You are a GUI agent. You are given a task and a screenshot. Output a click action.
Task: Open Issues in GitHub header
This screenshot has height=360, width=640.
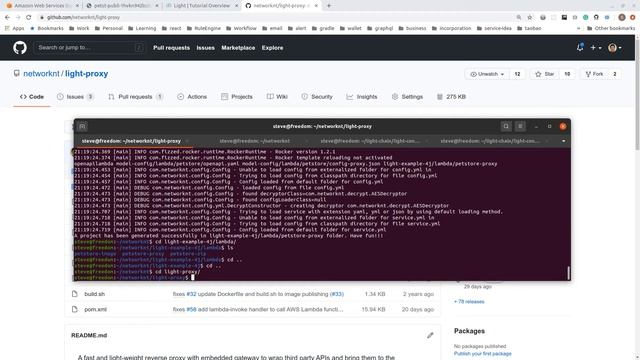tap(205, 48)
